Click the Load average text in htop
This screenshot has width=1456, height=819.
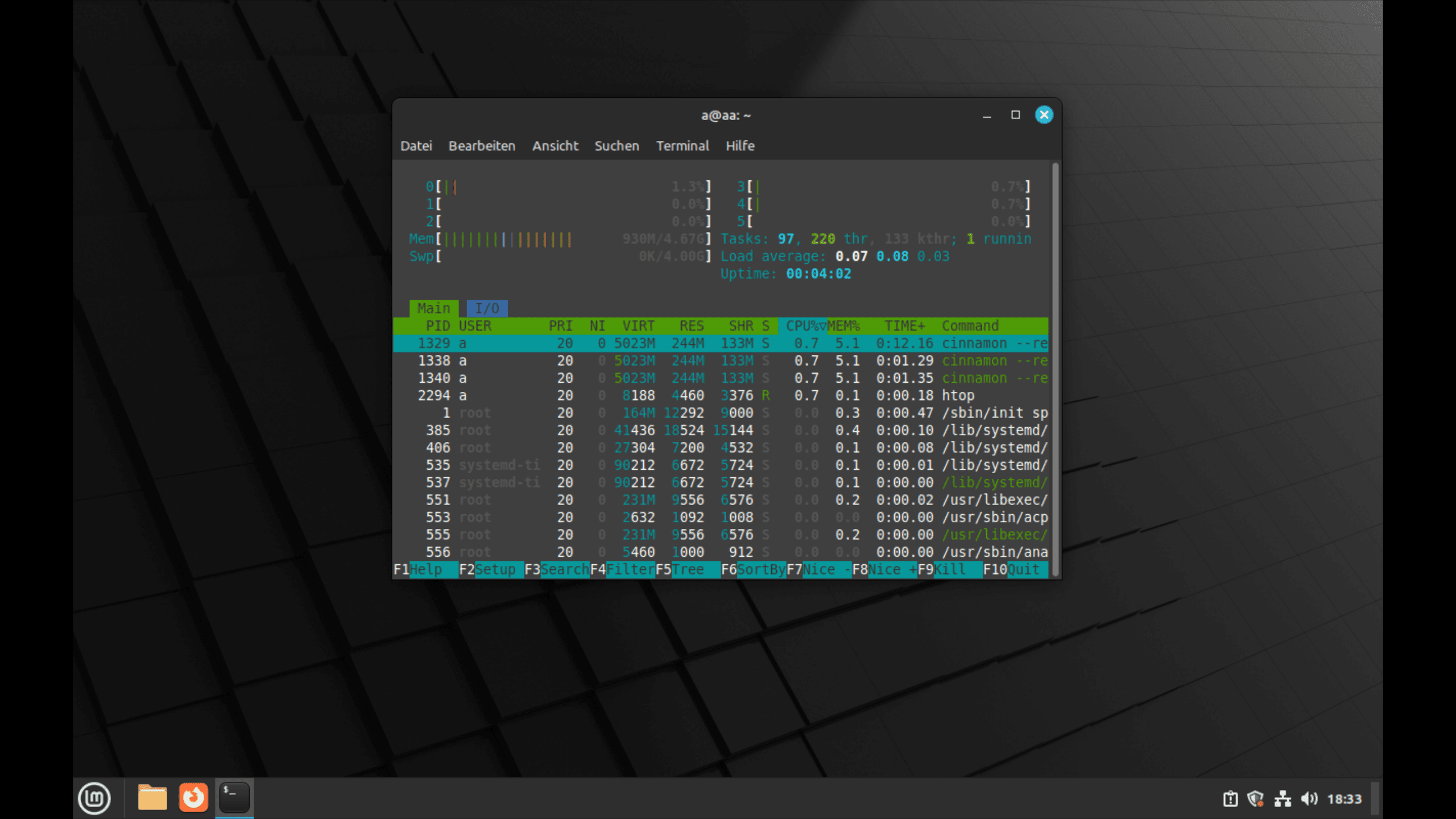[x=835, y=257]
